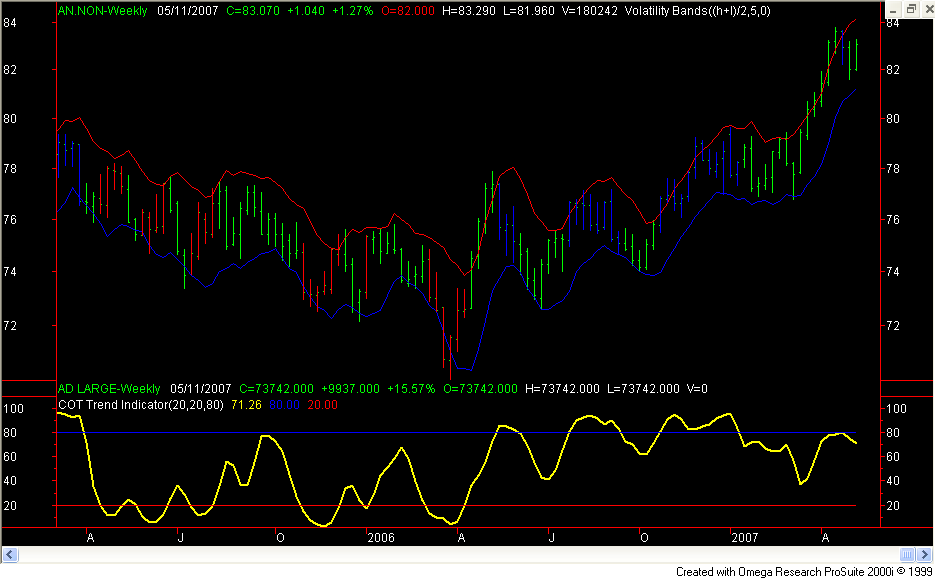Click the red 20.00 threshold value
This screenshot has width=935, height=578.
323,405
